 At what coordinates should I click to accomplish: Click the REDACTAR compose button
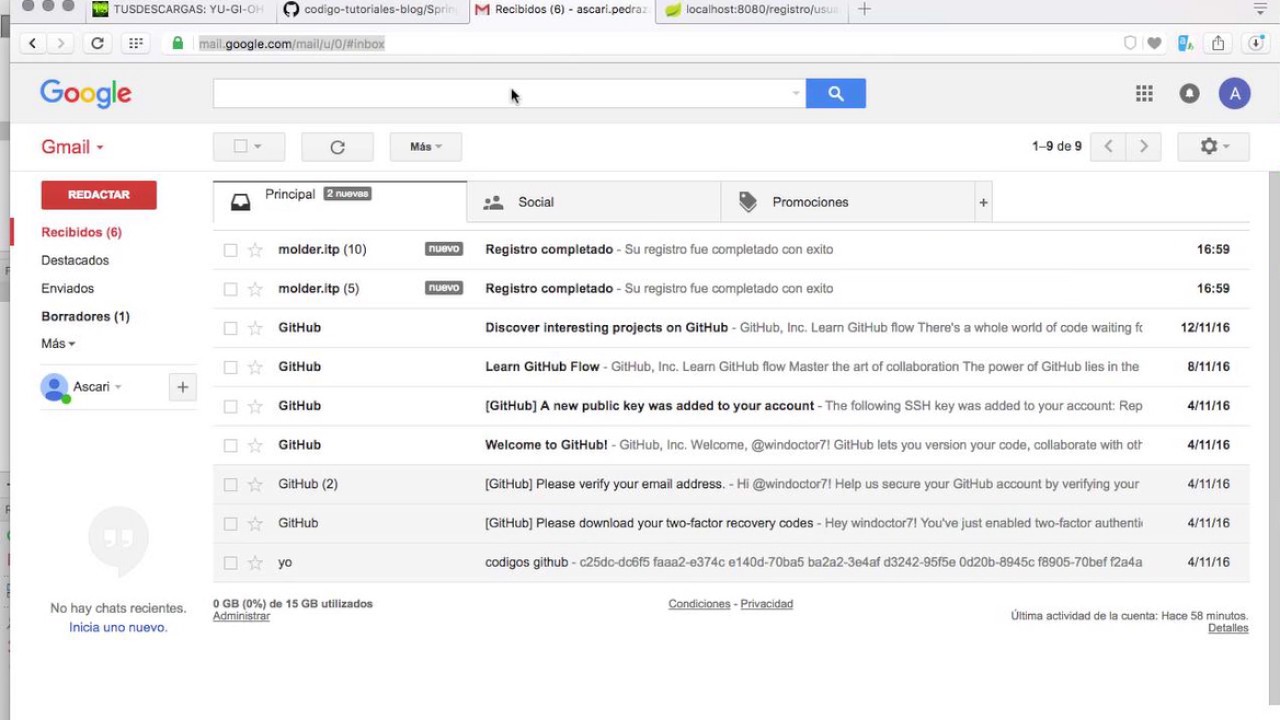click(x=99, y=195)
